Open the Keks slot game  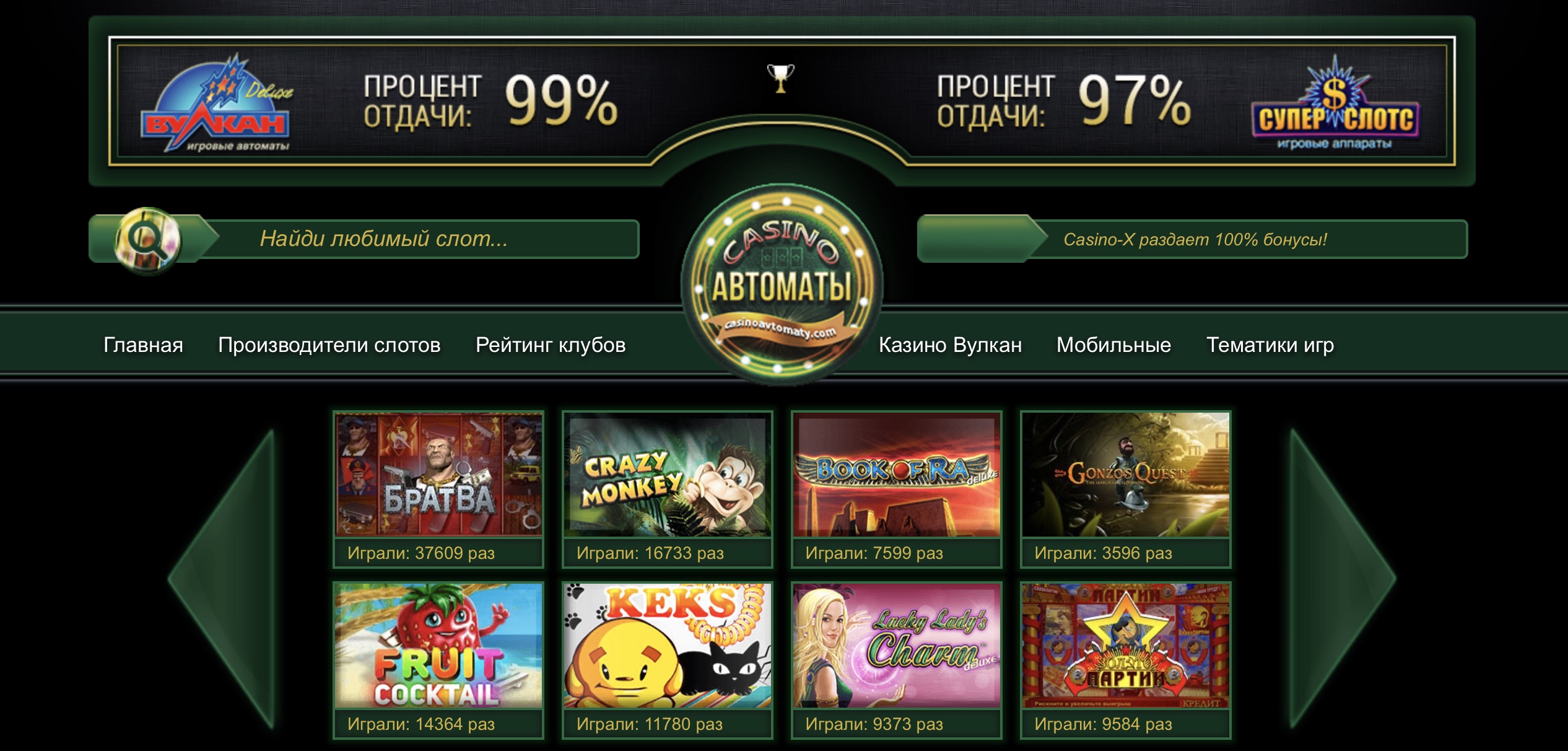pyautogui.click(x=668, y=660)
